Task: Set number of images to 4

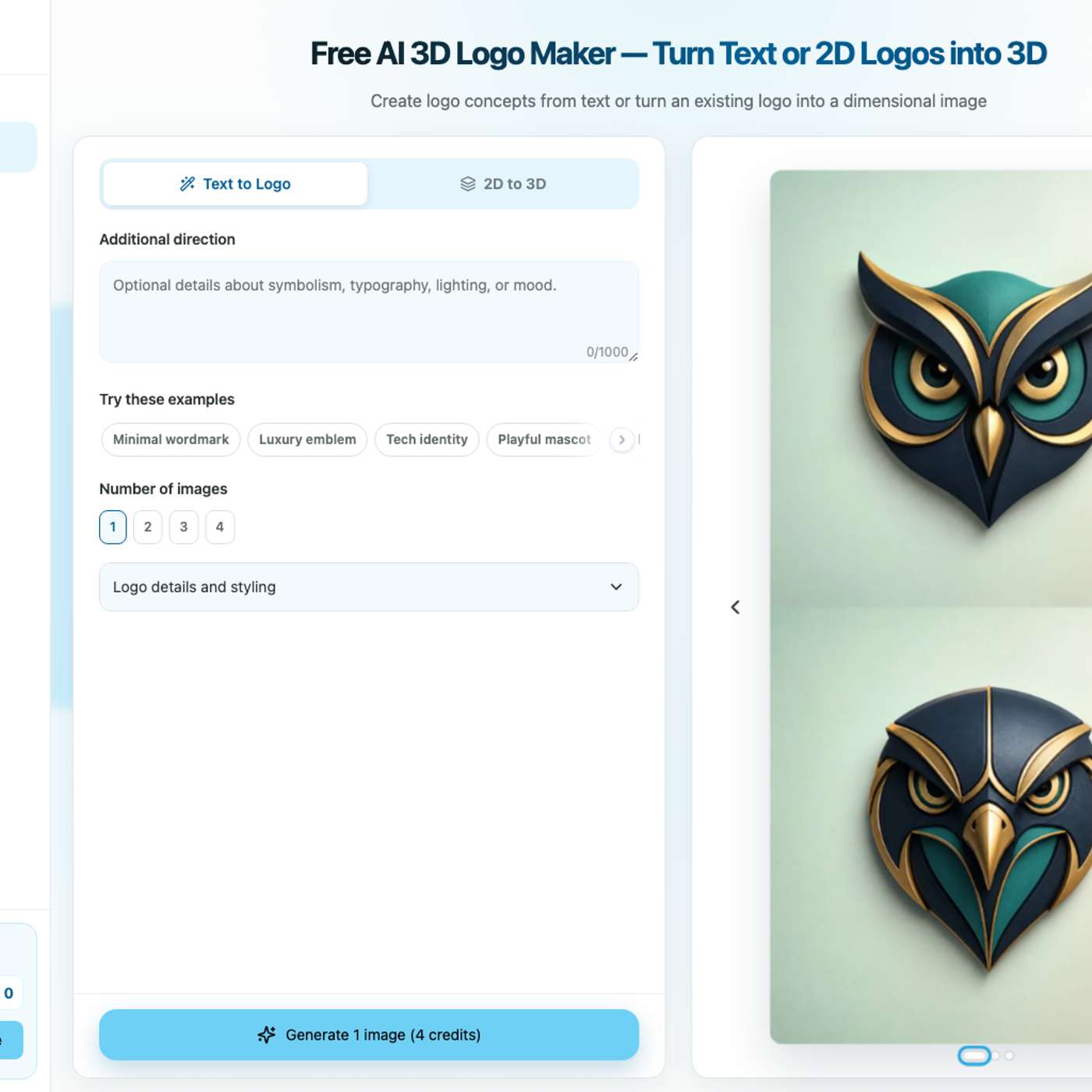Action: [x=220, y=527]
